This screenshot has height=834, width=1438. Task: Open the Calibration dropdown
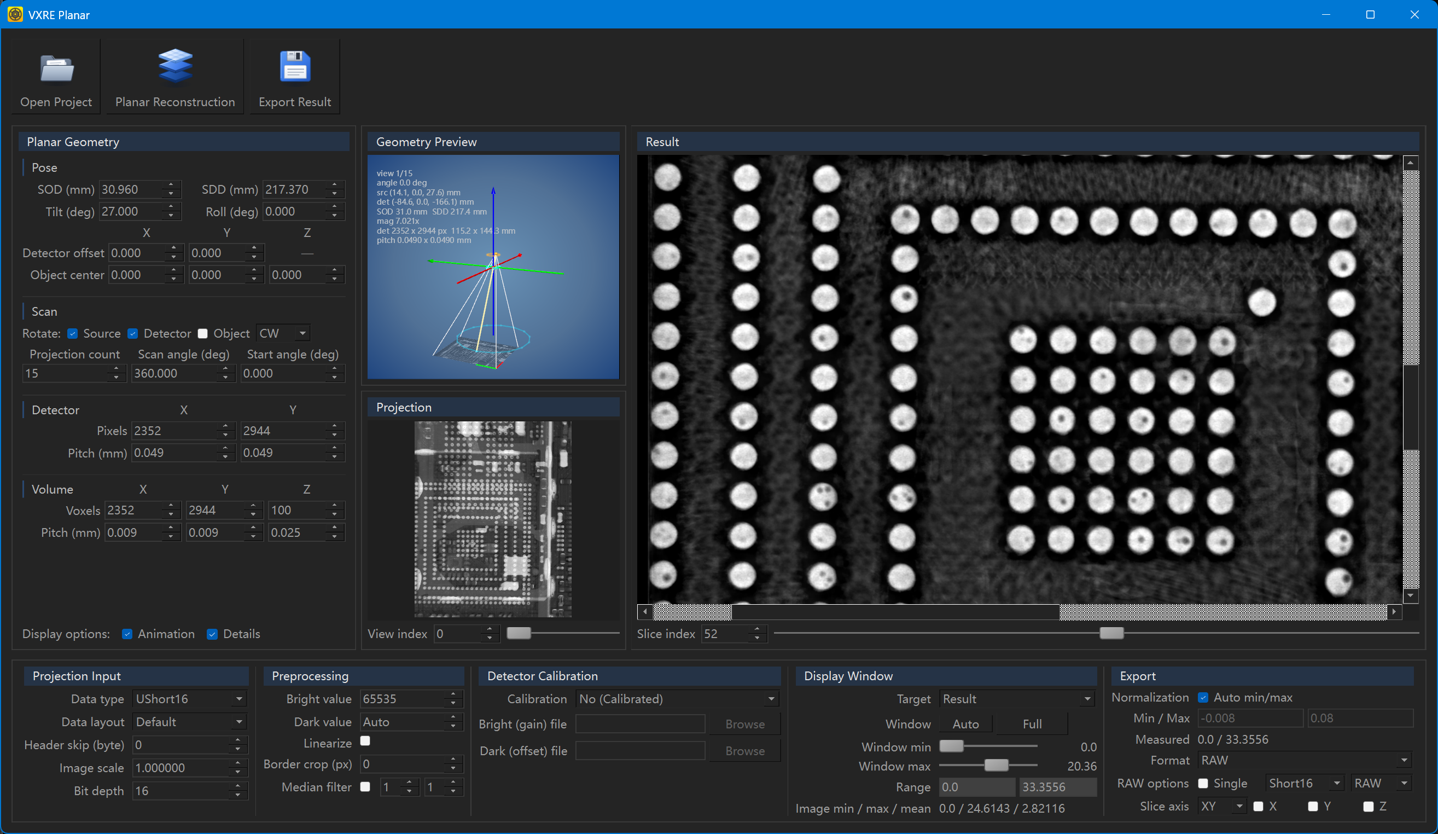677,699
